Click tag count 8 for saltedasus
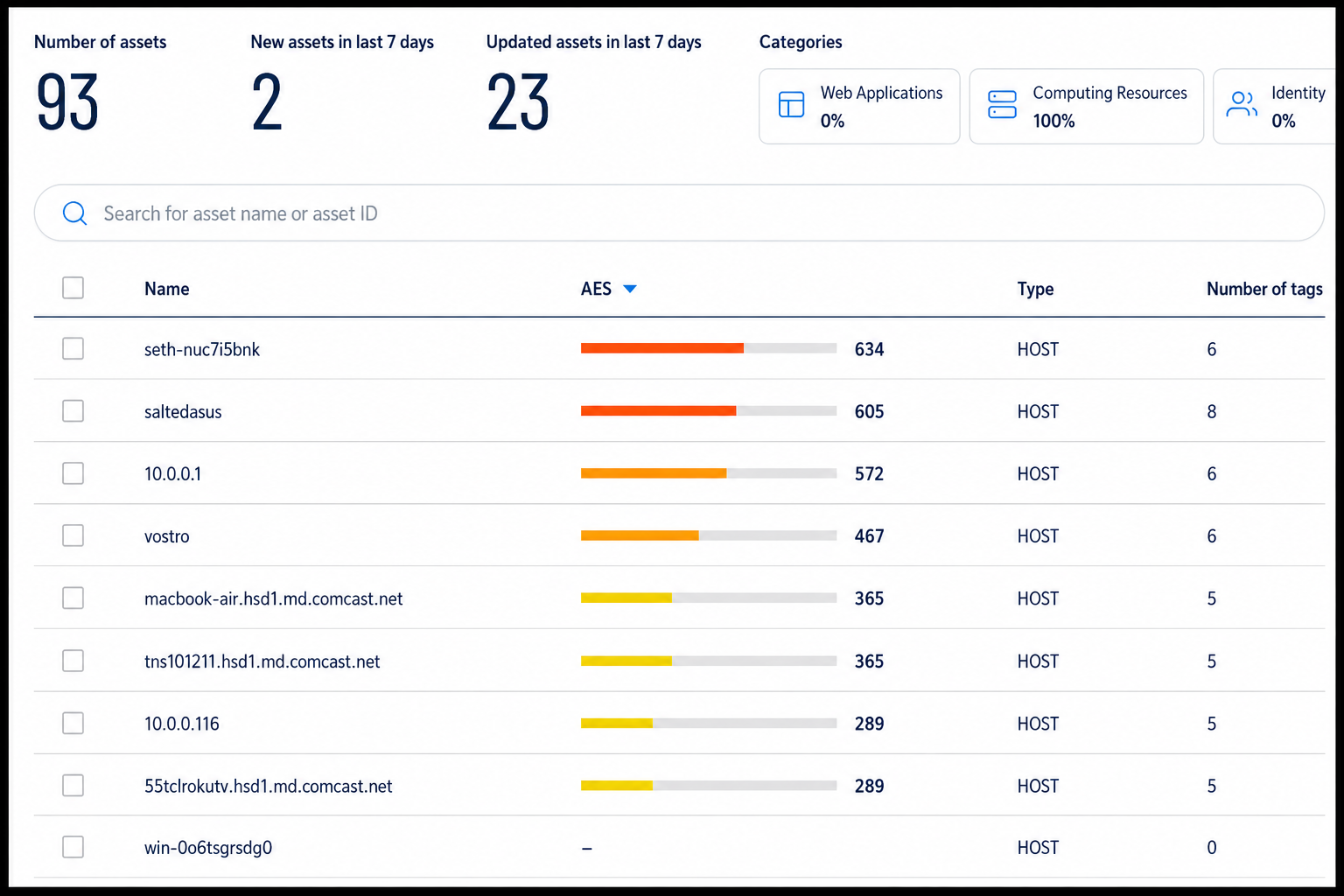This screenshot has width=1344, height=896. [x=1212, y=411]
